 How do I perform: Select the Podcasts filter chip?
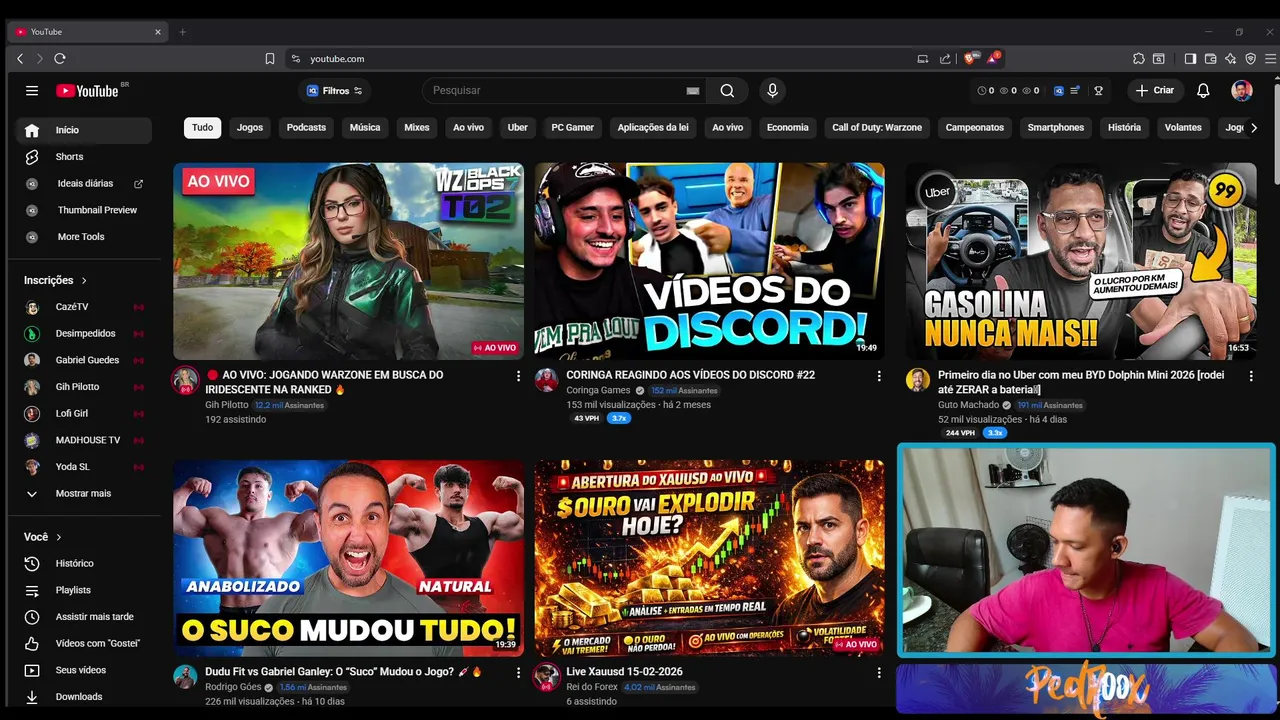(306, 128)
